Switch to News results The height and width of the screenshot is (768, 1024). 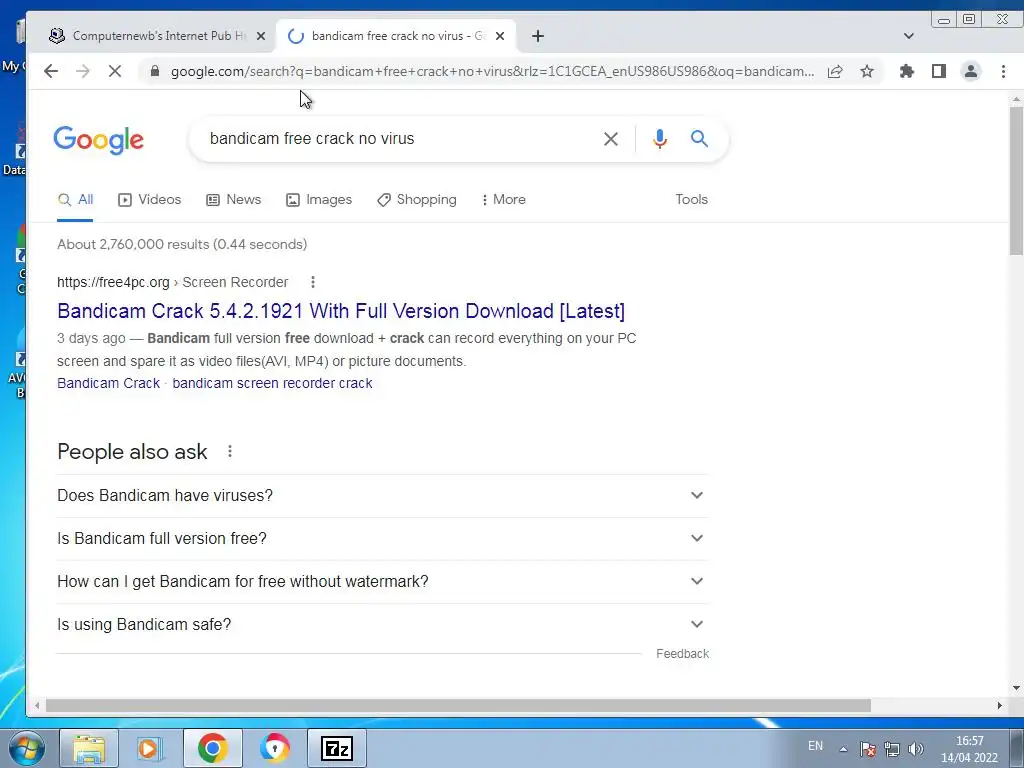tap(234, 200)
